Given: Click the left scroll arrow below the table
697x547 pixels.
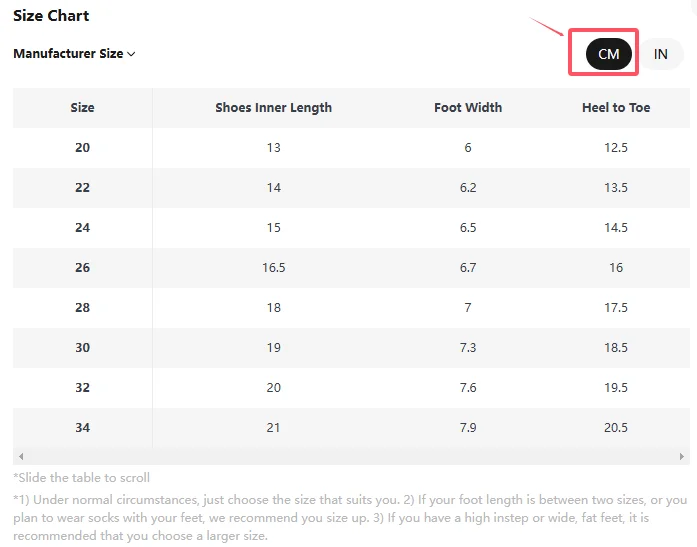Looking at the screenshot, I should click(x=21, y=456).
